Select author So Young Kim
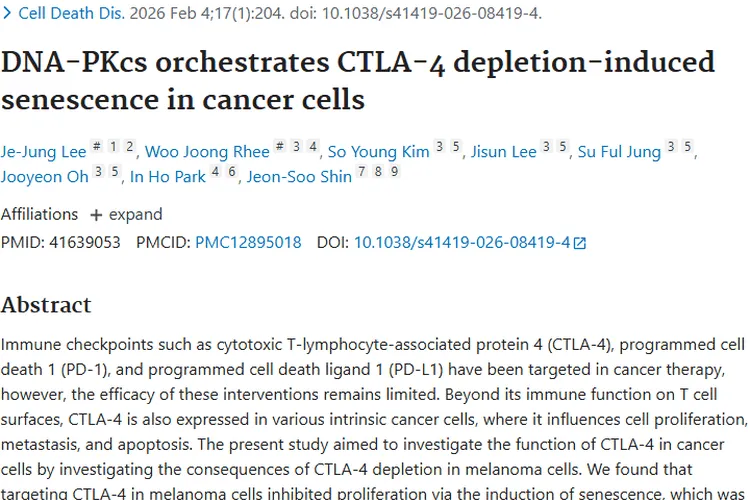Viewport: 750px width, 500px height. coord(376,152)
